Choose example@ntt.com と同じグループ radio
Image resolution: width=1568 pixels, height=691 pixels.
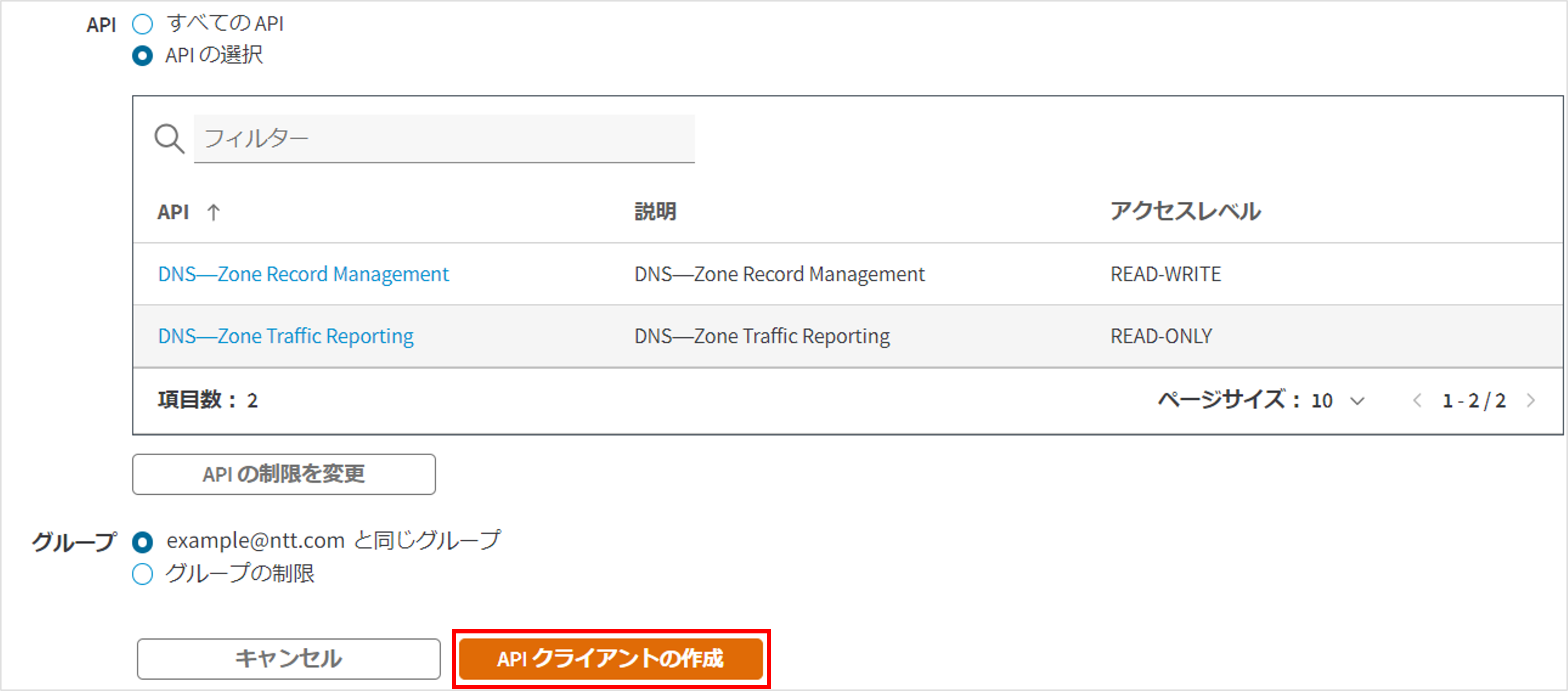[143, 542]
